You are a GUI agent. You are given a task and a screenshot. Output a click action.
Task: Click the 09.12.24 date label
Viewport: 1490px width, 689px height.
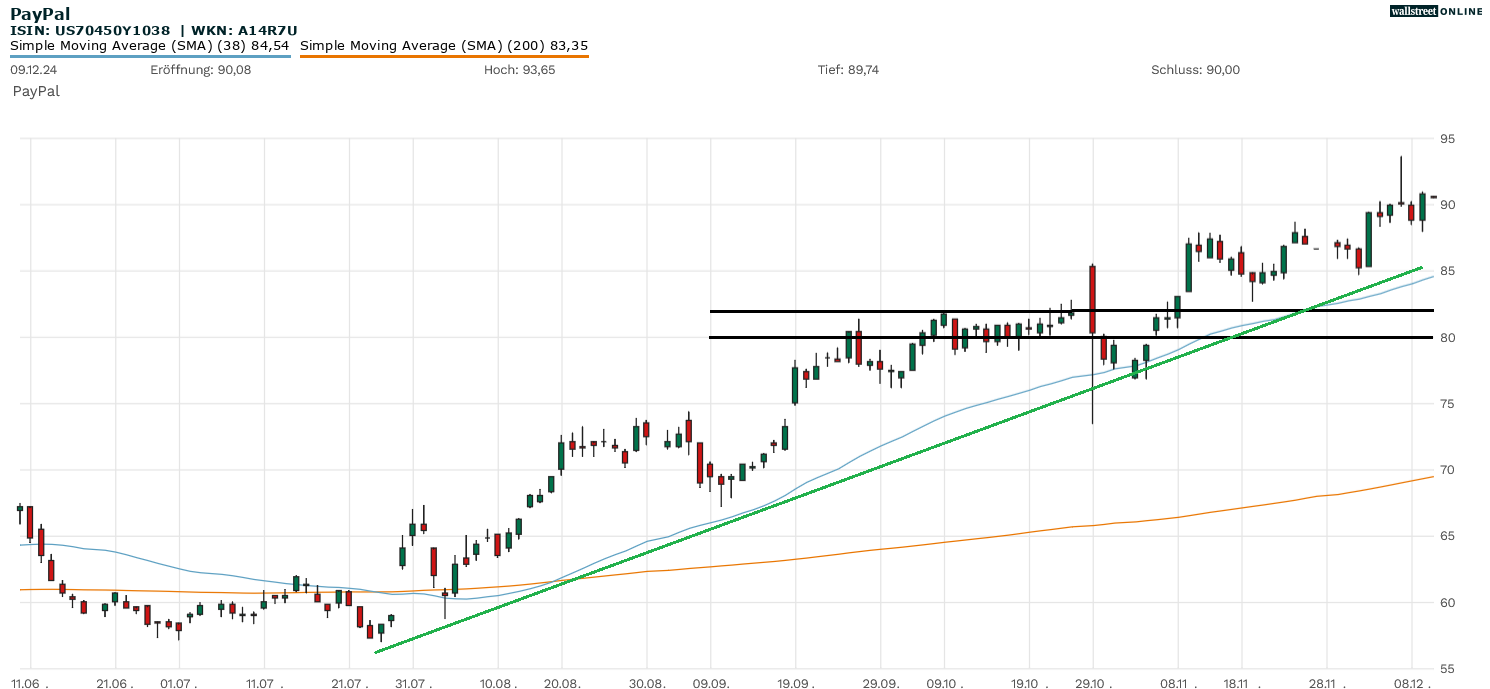coord(33,70)
